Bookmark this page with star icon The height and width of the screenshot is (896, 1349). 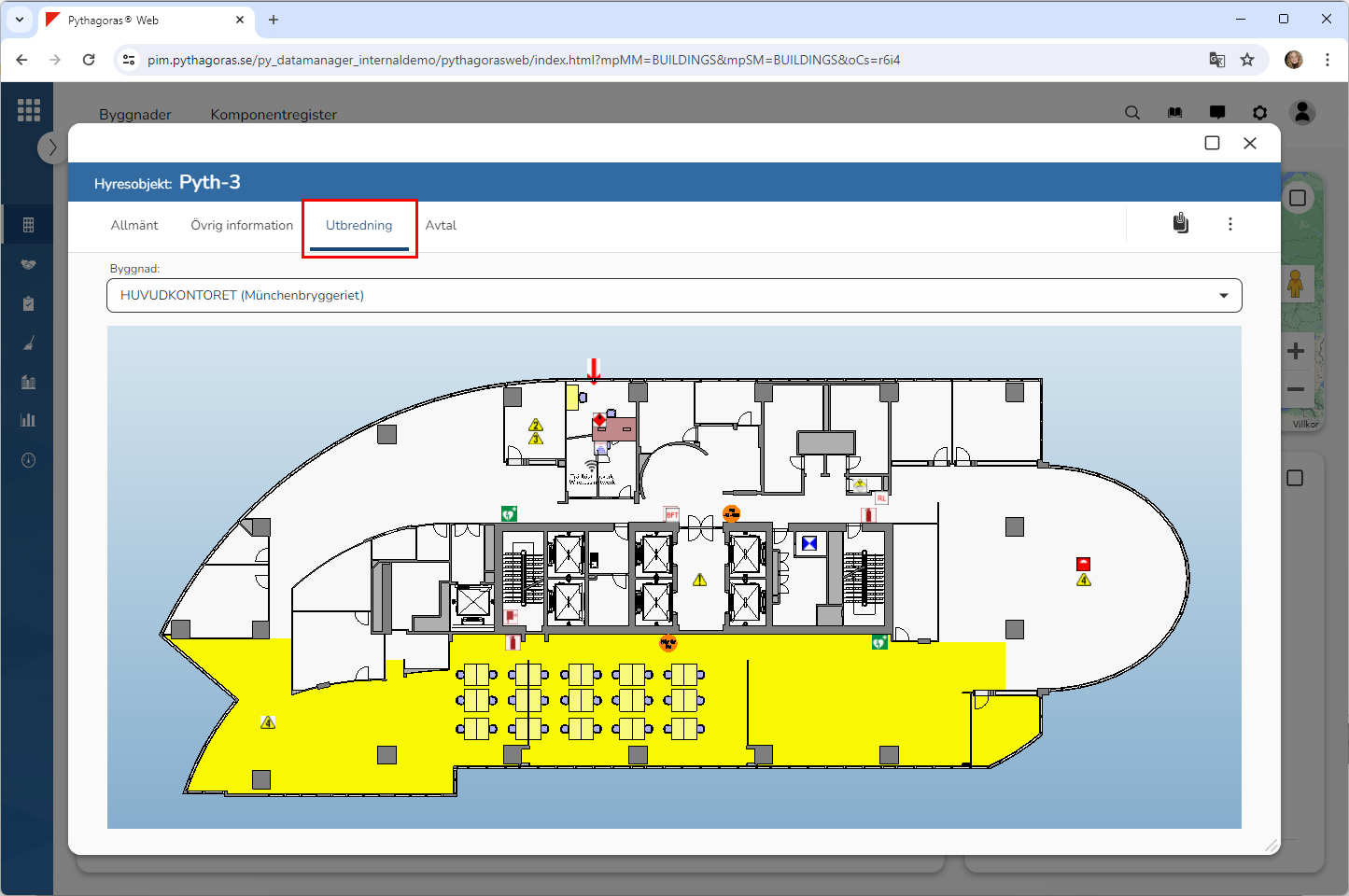pos(1247,60)
